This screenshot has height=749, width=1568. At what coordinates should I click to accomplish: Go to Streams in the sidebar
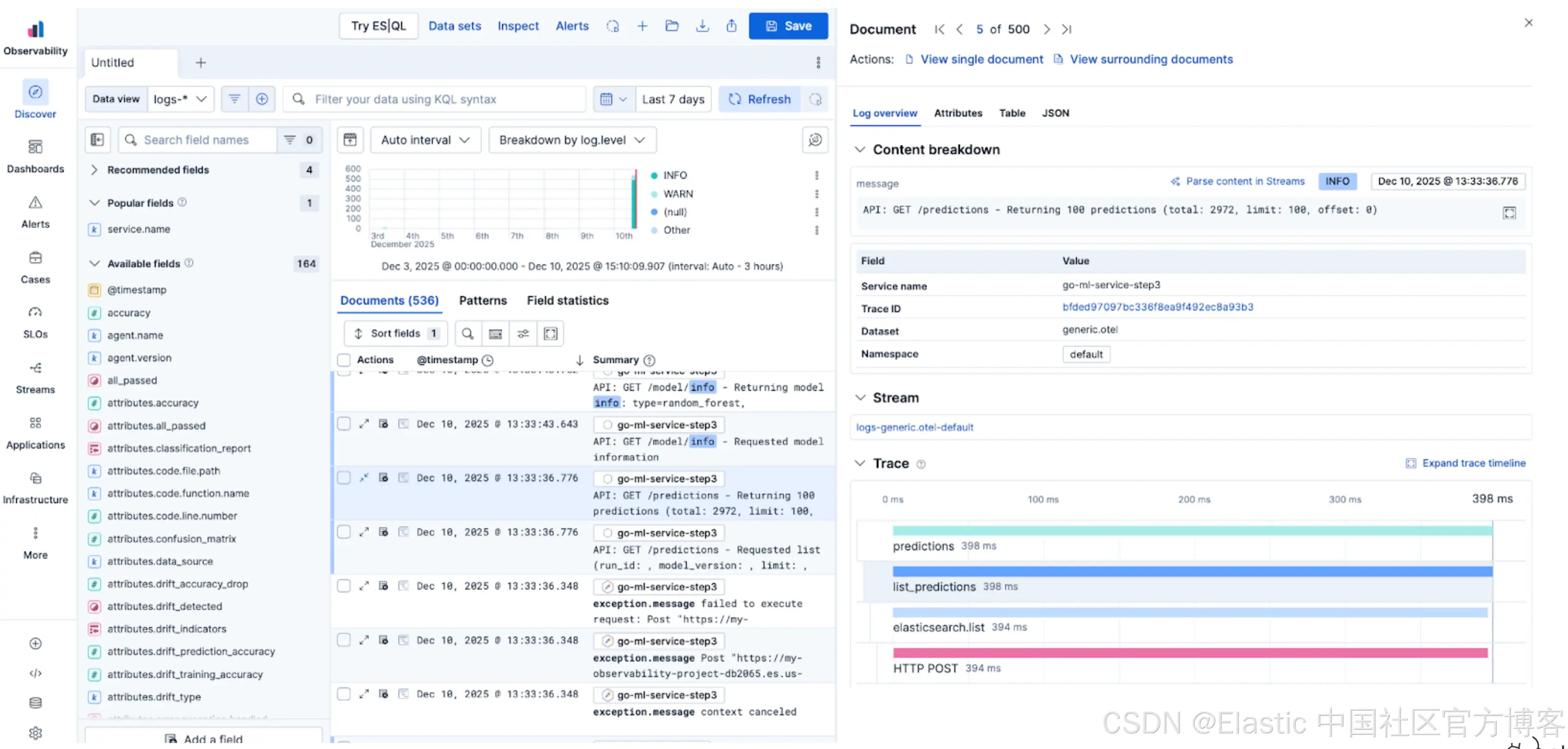coord(35,377)
